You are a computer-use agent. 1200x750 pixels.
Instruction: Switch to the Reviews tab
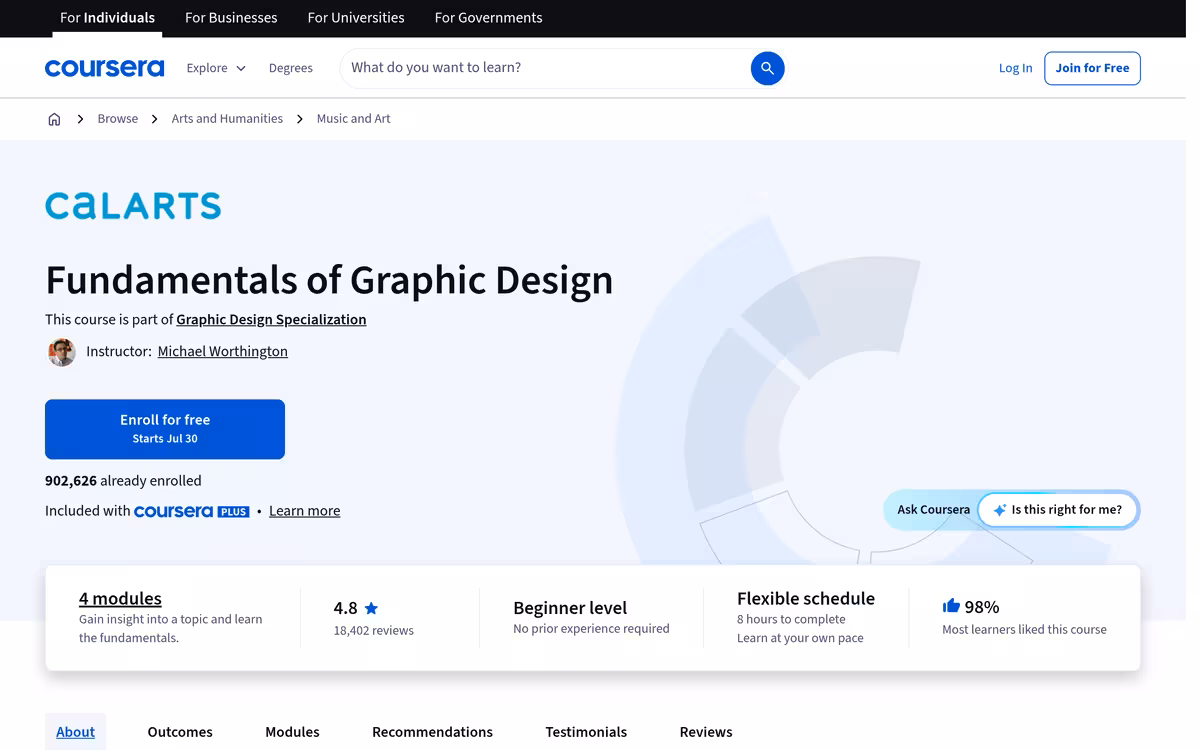pos(706,732)
